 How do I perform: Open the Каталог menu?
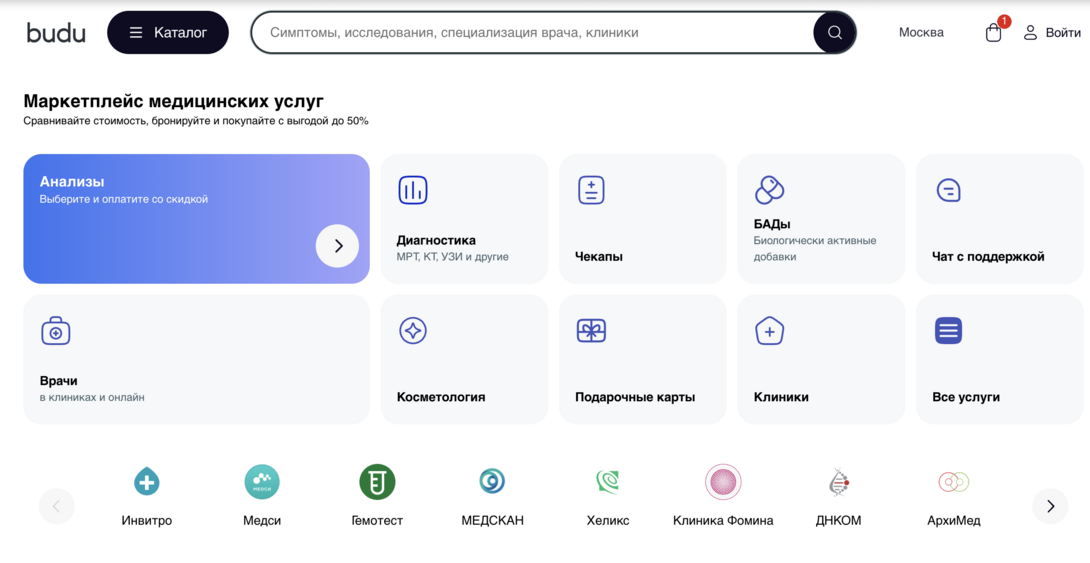click(168, 33)
